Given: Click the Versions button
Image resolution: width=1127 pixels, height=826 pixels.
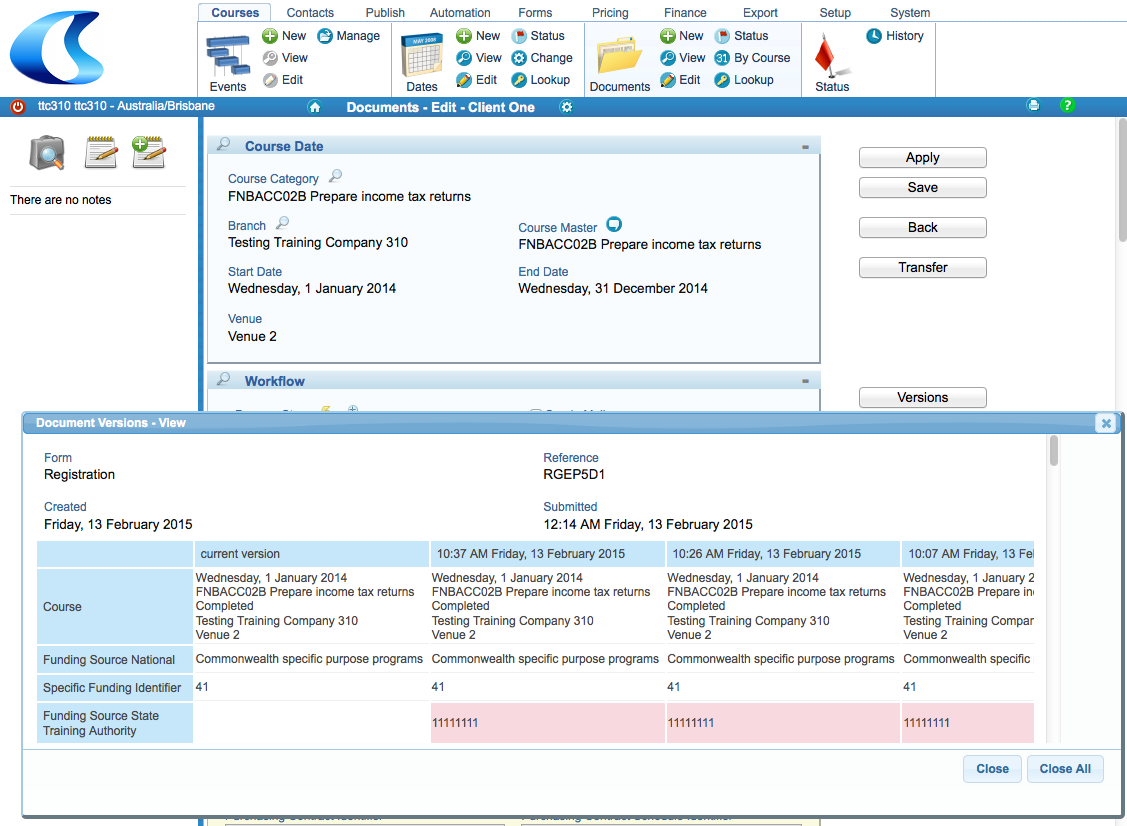Looking at the screenshot, I should click(x=922, y=398).
